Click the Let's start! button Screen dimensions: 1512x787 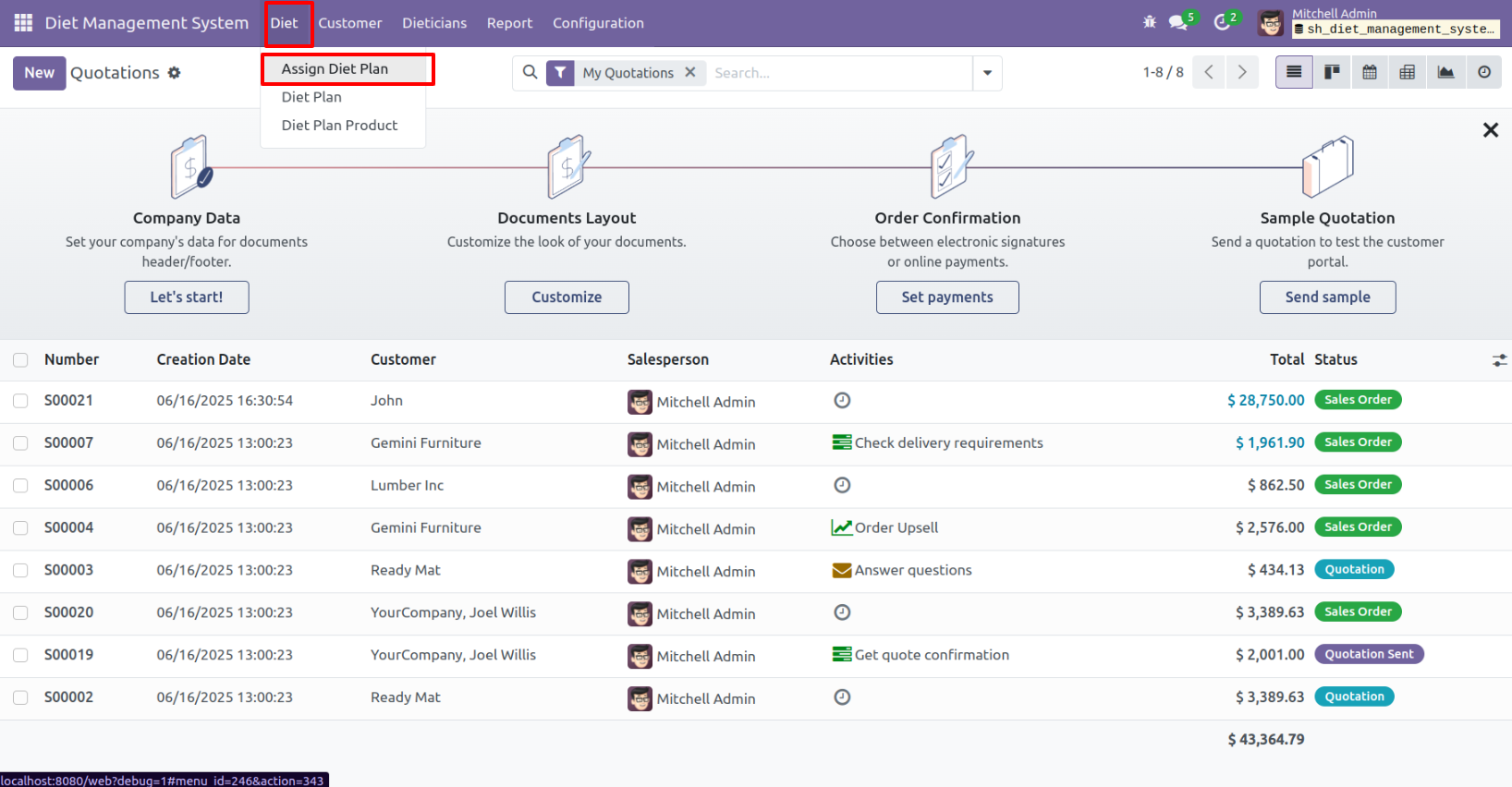(187, 297)
